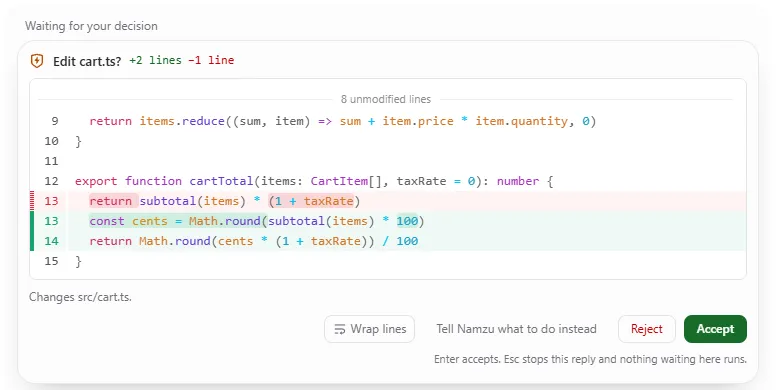Screen dimensions: 780x390
Task: Click the 'Changes src/cart.ts.' description
Action: tap(81, 297)
